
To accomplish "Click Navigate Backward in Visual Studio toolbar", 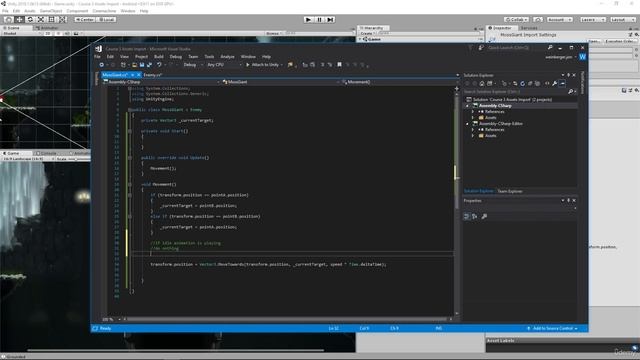I will (102, 65).
